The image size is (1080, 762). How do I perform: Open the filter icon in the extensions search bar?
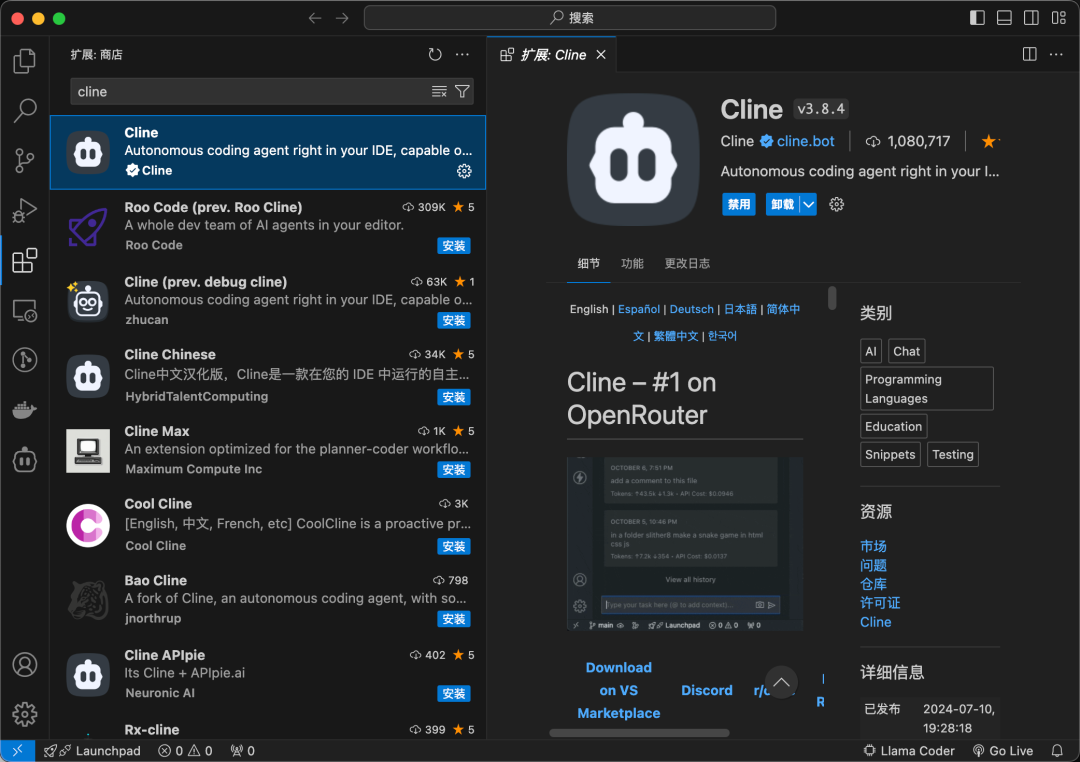(461, 91)
